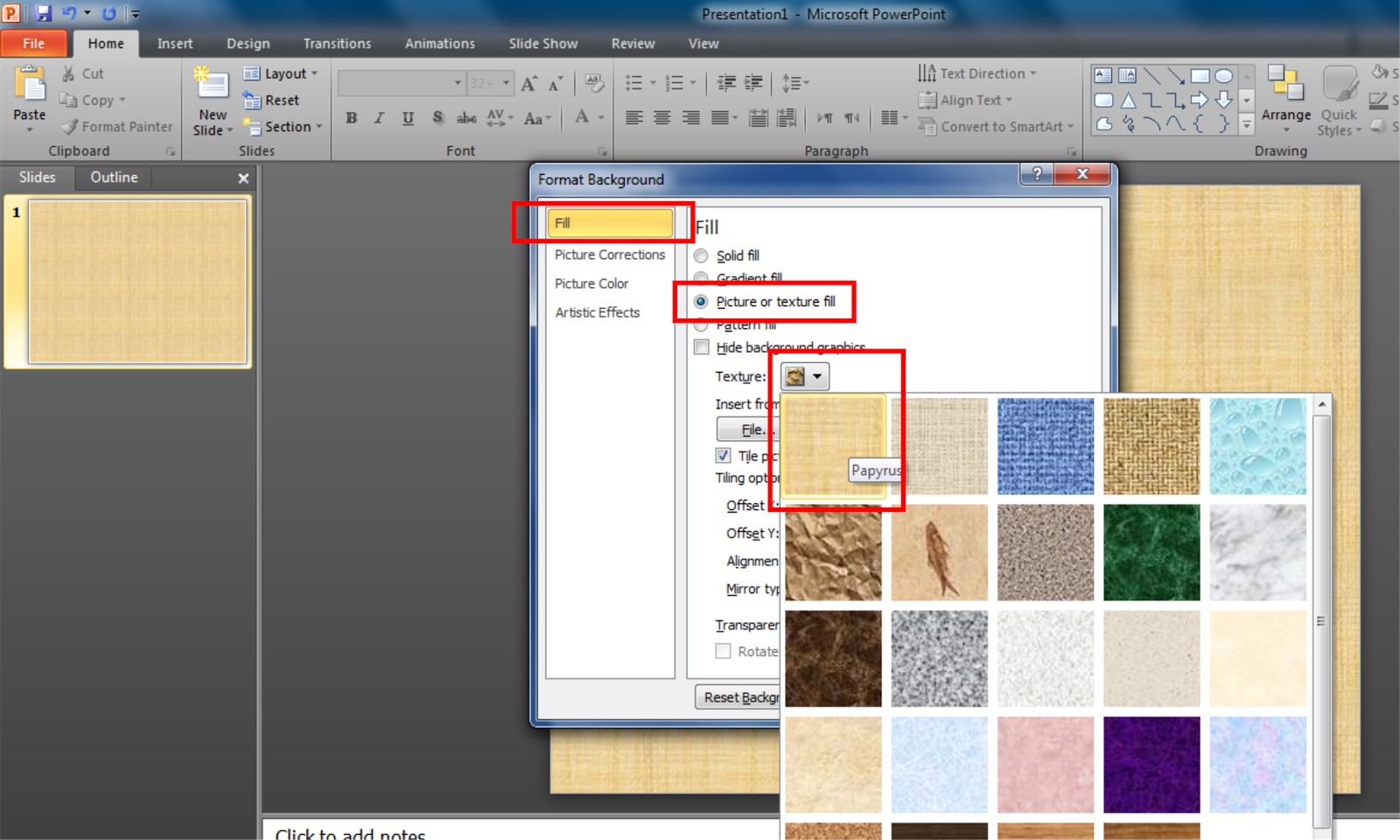Center text in paragraph group
This screenshot has height=840, width=1400.
tap(662, 118)
